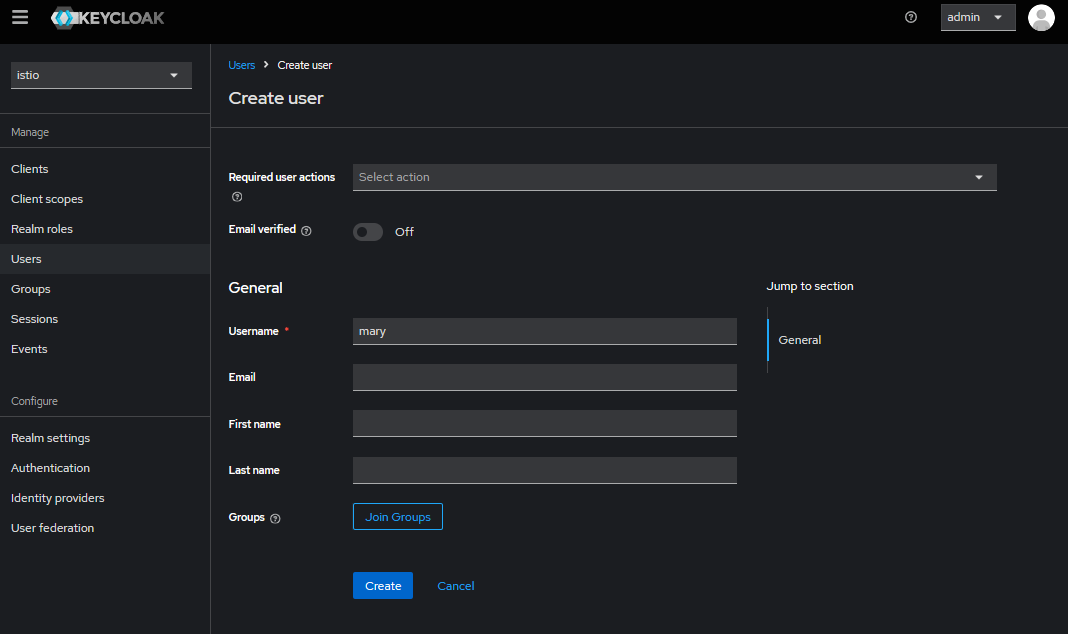
Task: Open User federation
Action: pyautogui.click(x=105, y=528)
